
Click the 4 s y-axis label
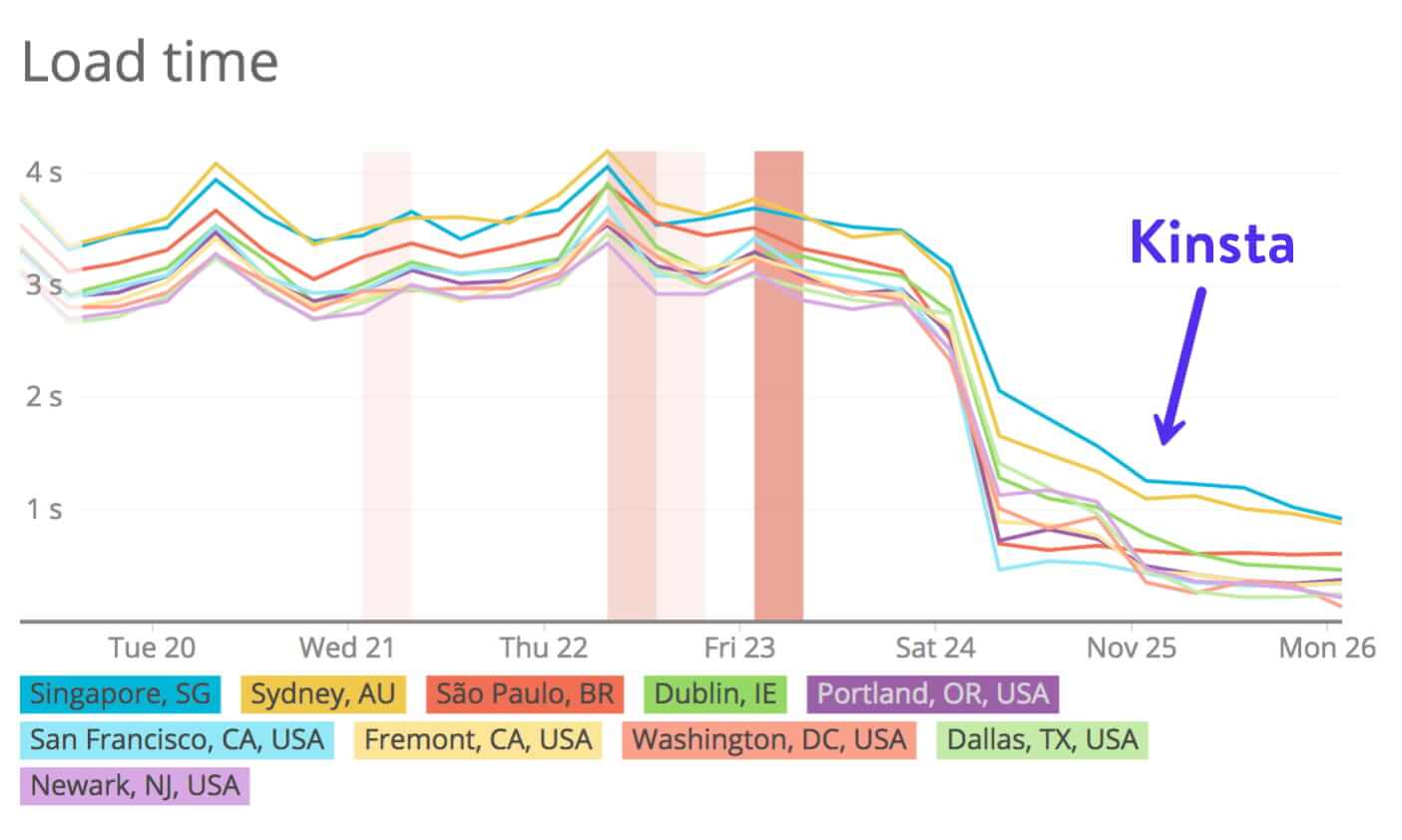coord(43,173)
